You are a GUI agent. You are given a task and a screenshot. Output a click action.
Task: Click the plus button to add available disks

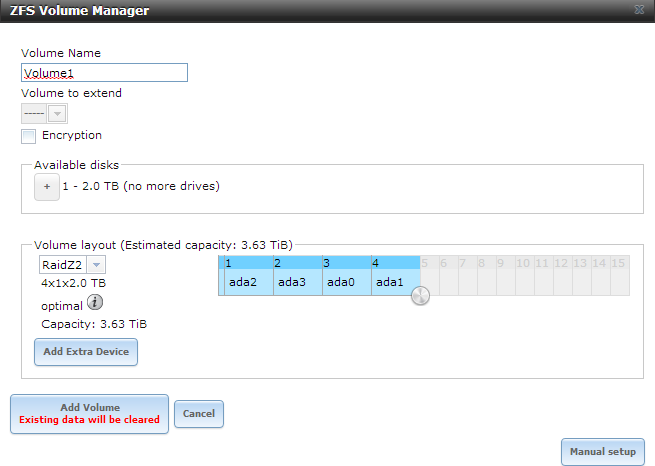[47, 187]
